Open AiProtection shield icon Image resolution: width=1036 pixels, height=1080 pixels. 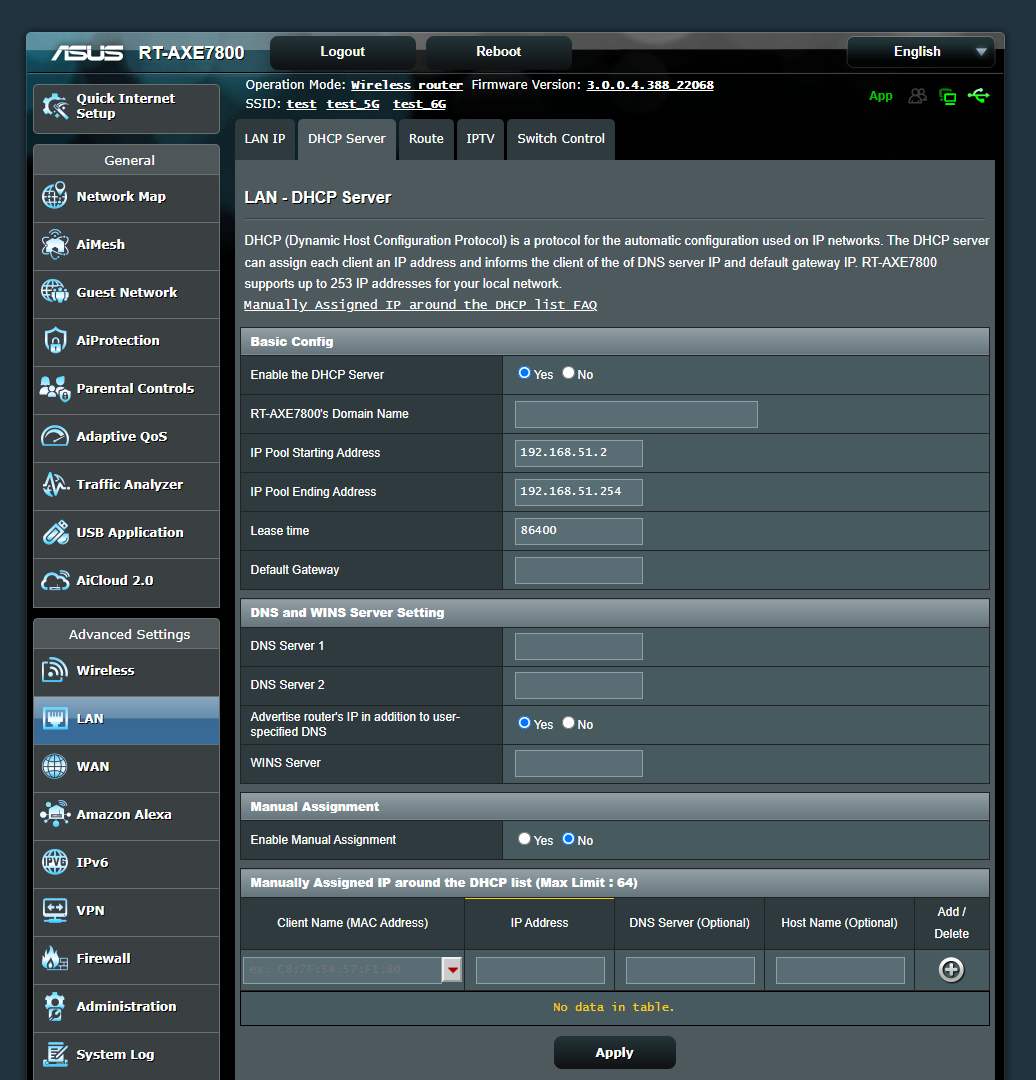point(55,340)
